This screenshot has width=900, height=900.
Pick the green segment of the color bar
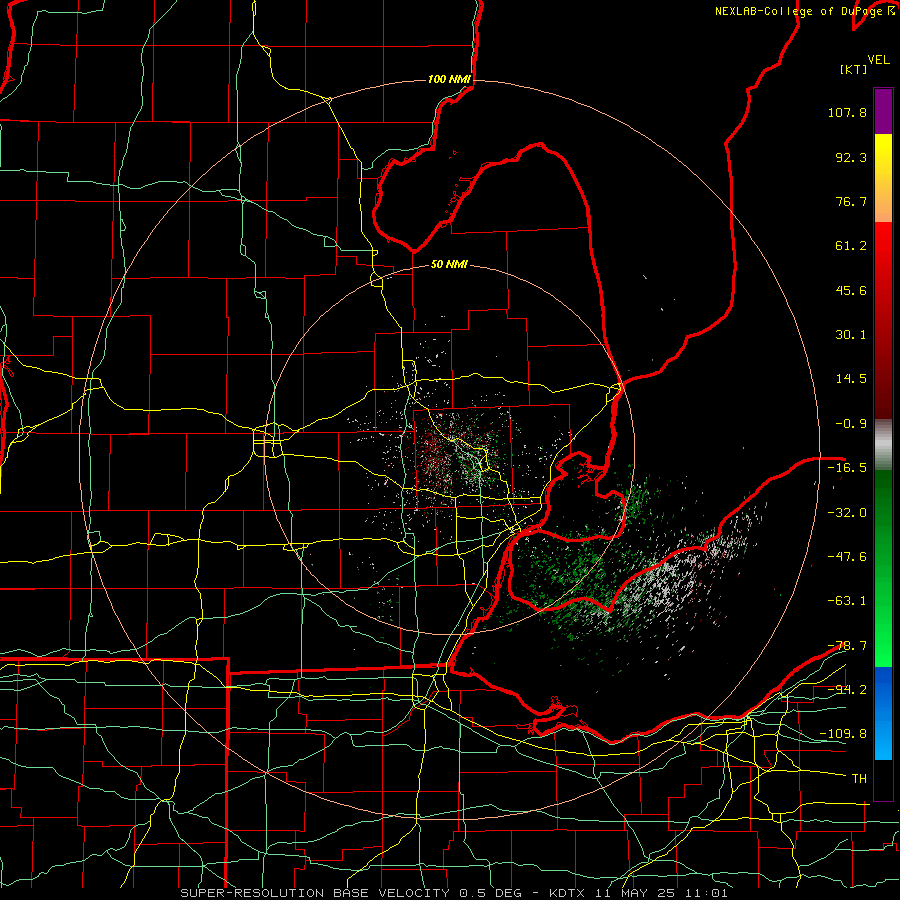(883, 568)
